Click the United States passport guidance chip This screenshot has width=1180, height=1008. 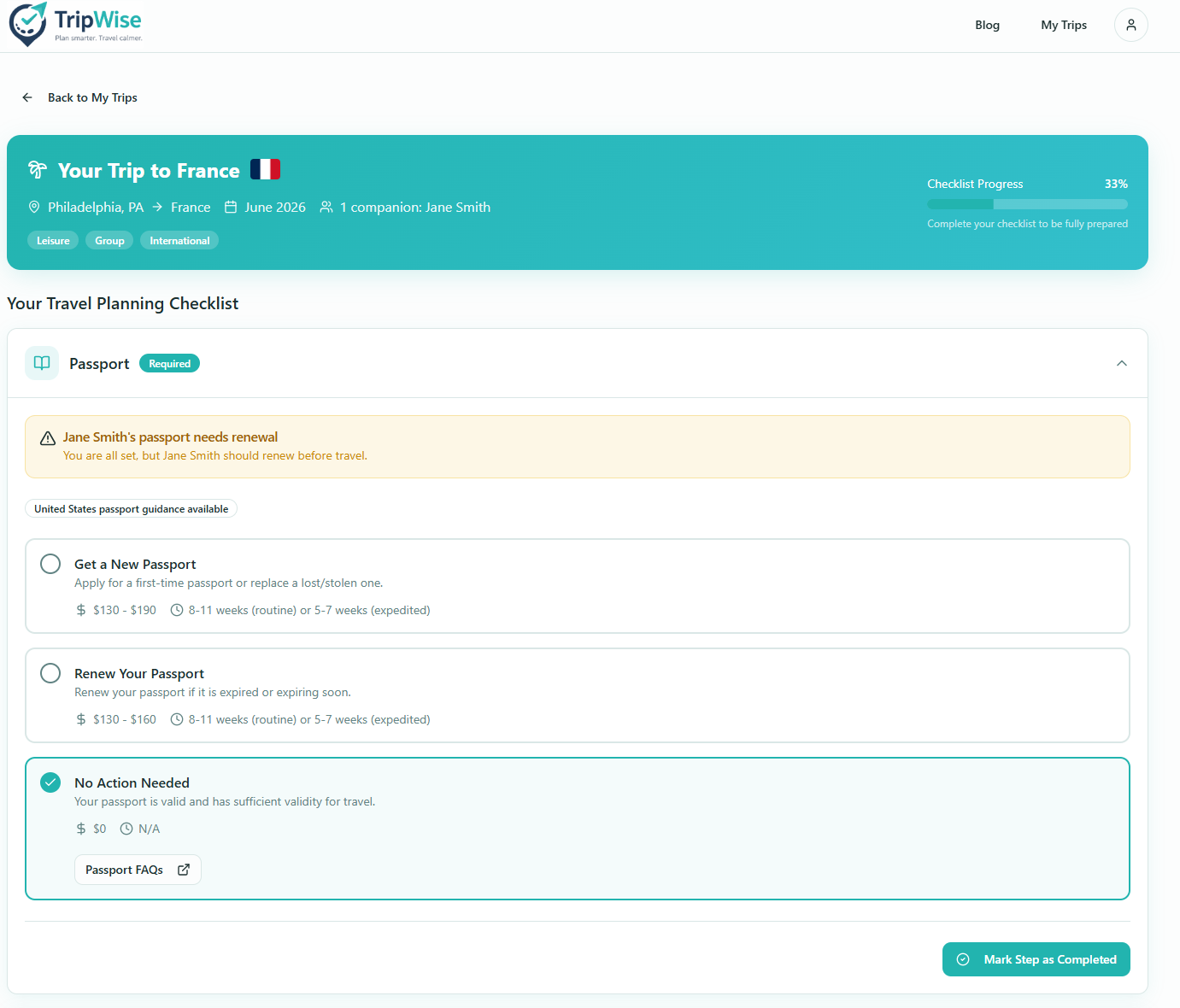click(x=130, y=508)
